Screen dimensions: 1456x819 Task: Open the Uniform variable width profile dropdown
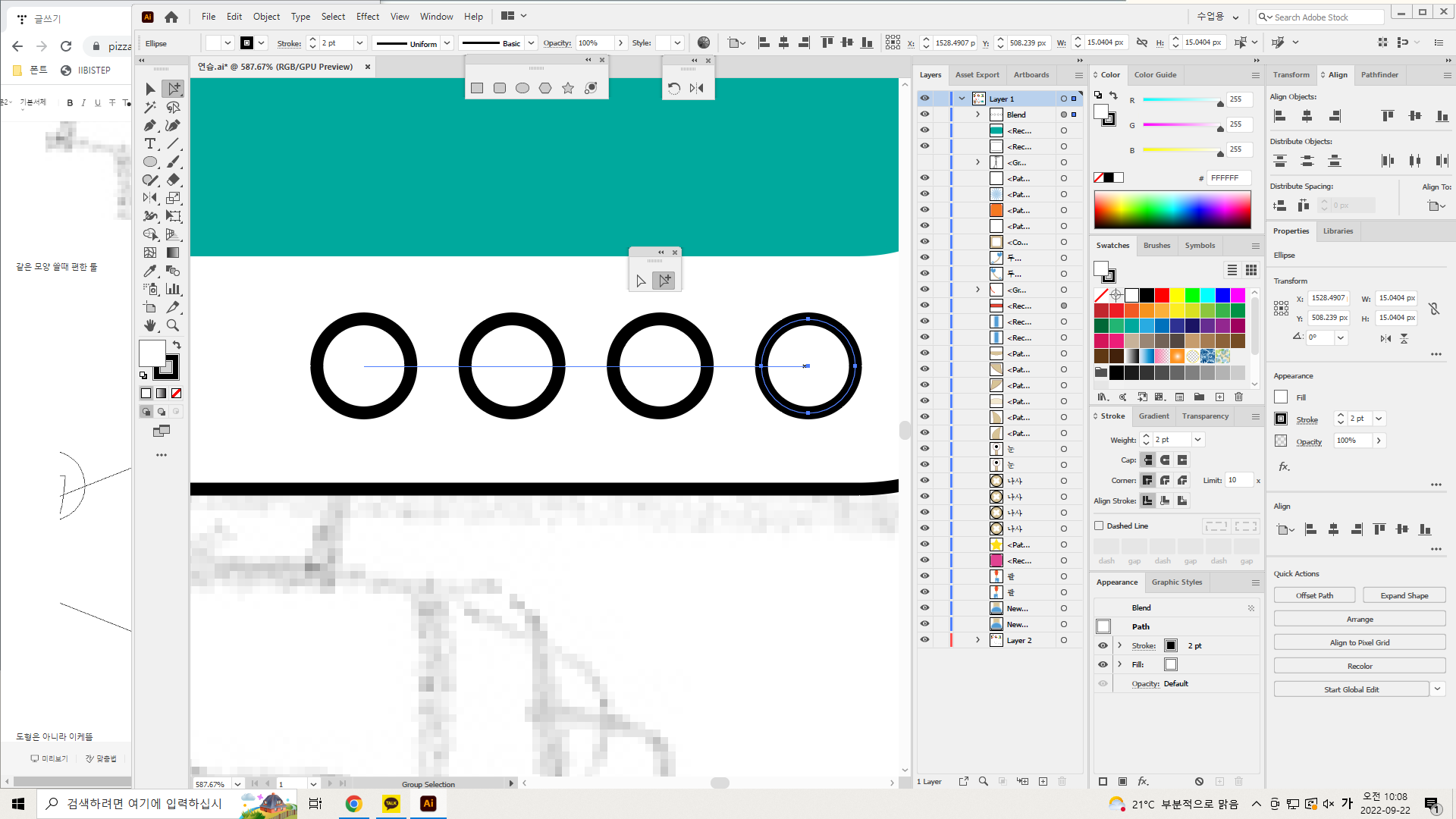[x=447, y=43]
